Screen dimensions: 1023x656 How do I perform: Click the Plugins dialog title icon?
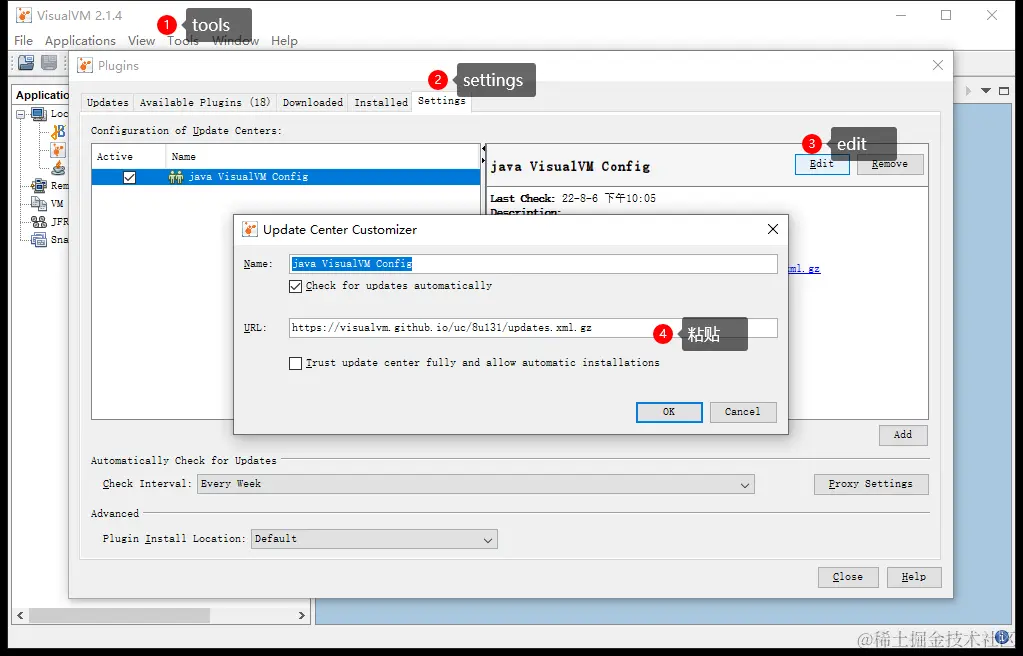tap(85, 65)
